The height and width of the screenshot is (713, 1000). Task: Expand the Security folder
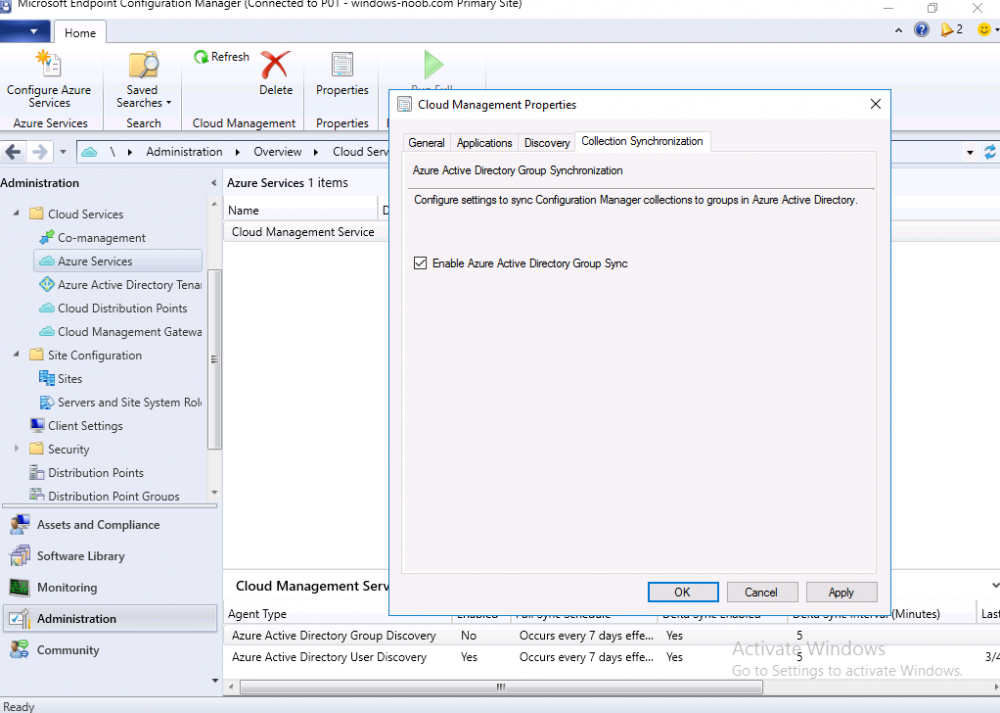[x=17, y=448]
